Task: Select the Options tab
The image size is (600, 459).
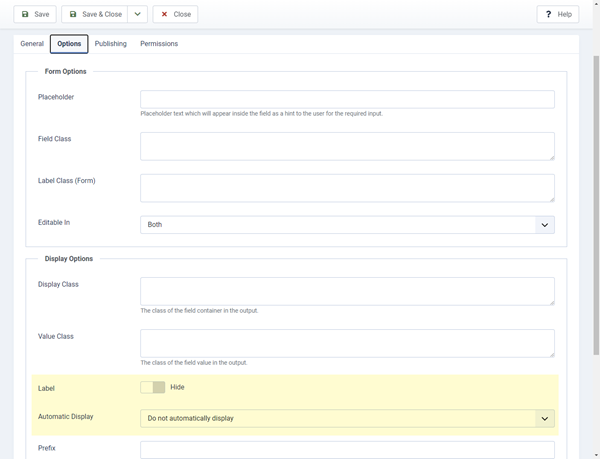Action: 69,44
